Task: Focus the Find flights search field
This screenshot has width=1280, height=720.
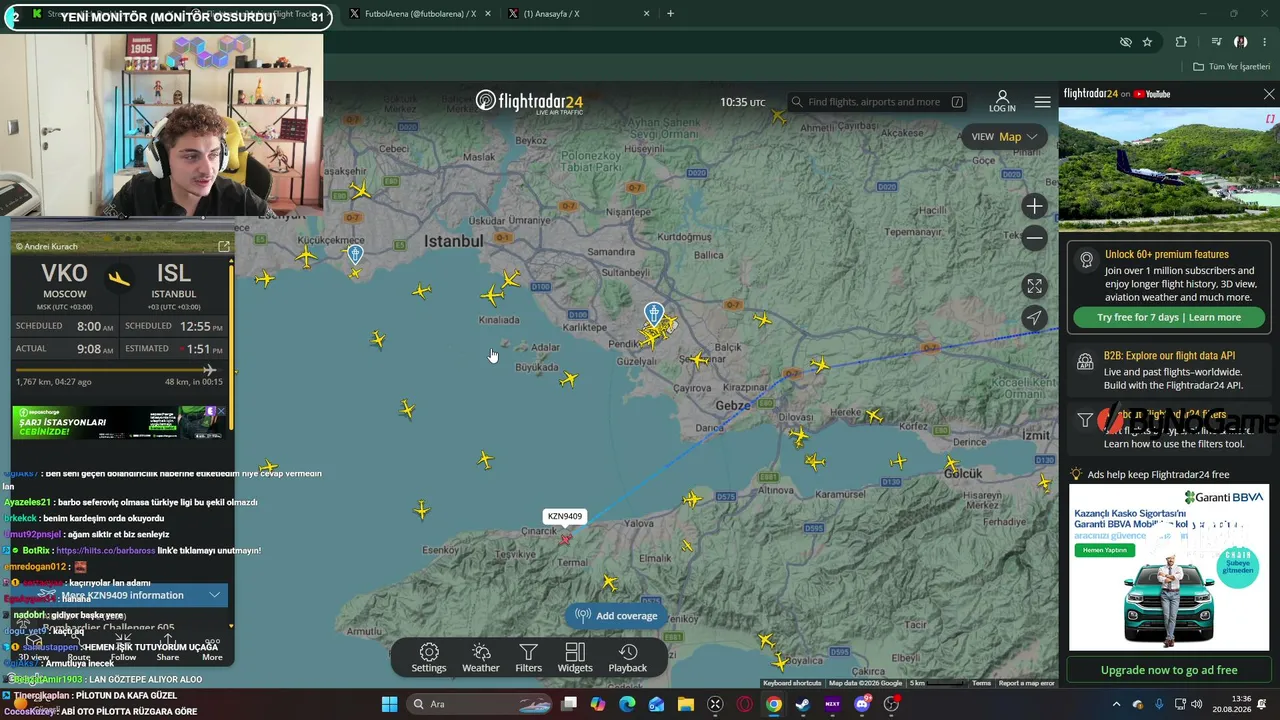Action: (x=878, y=102)
